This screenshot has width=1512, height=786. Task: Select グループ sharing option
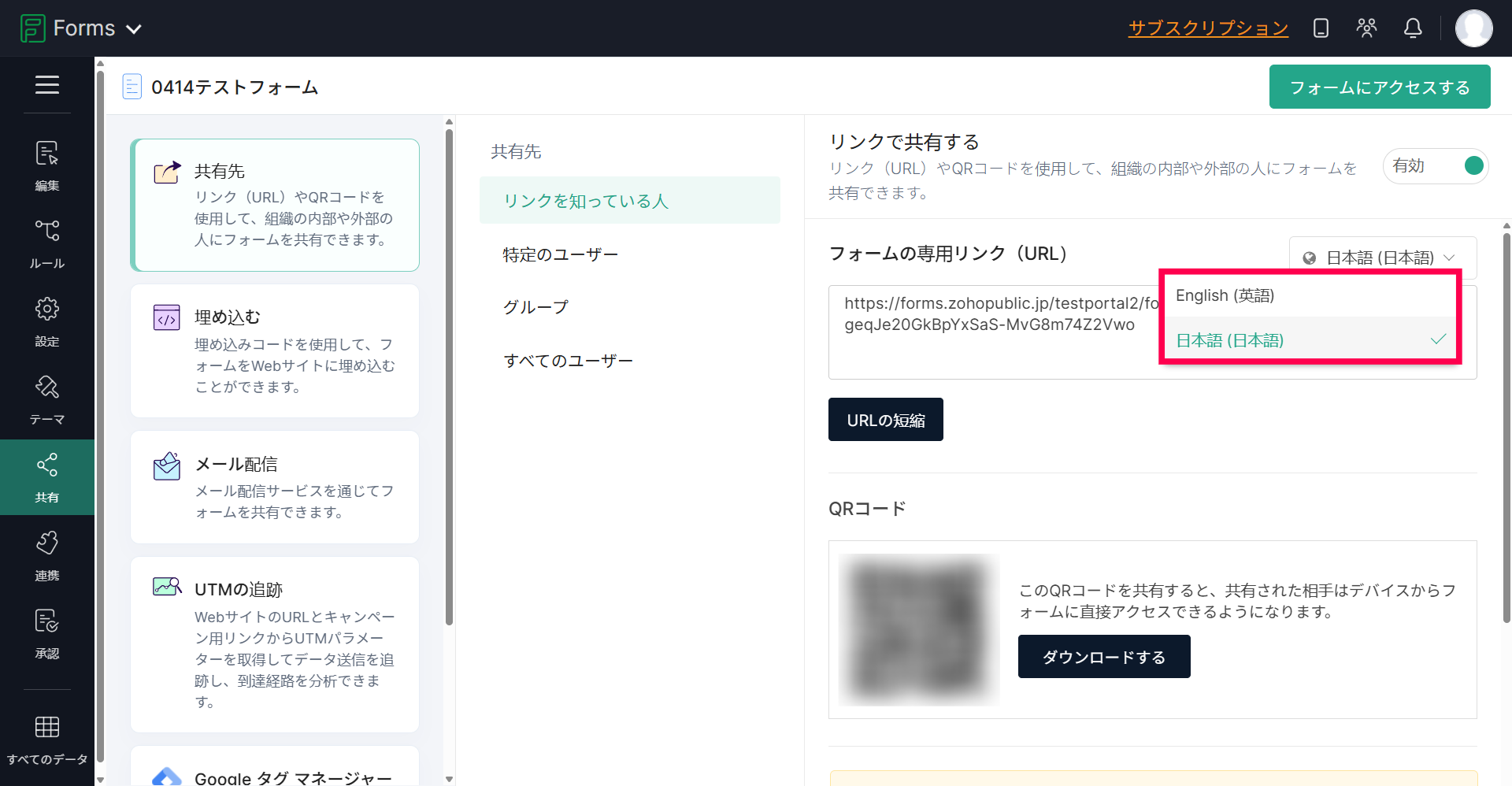(x=535, y=307)
